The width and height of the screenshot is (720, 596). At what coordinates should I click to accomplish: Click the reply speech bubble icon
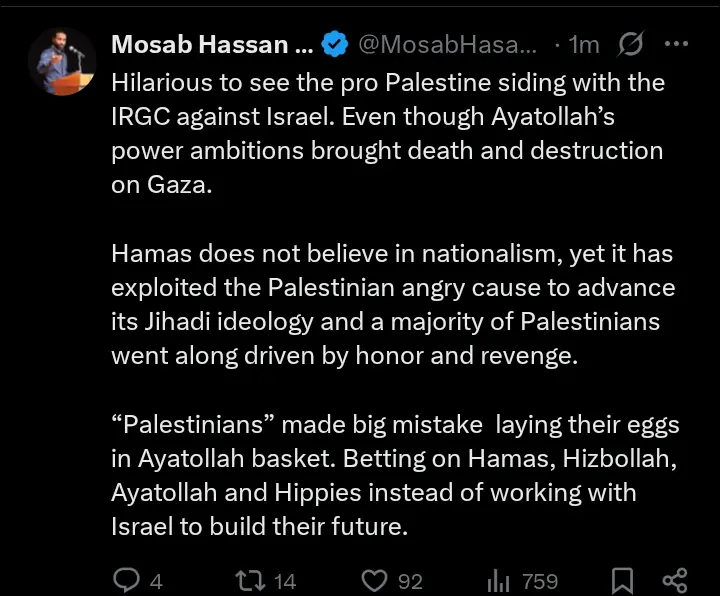coord(126,580)
